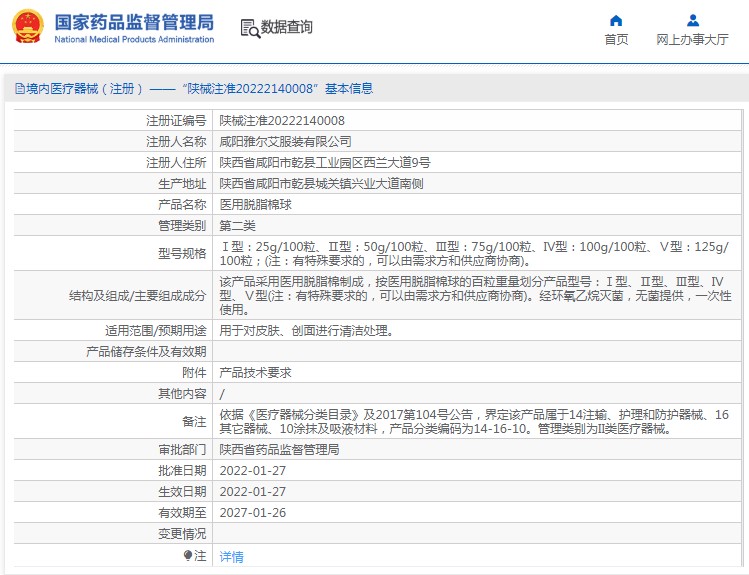Click expiry date 2027-01-26
This screenshot has width=749, height=575.
(253, 512)
